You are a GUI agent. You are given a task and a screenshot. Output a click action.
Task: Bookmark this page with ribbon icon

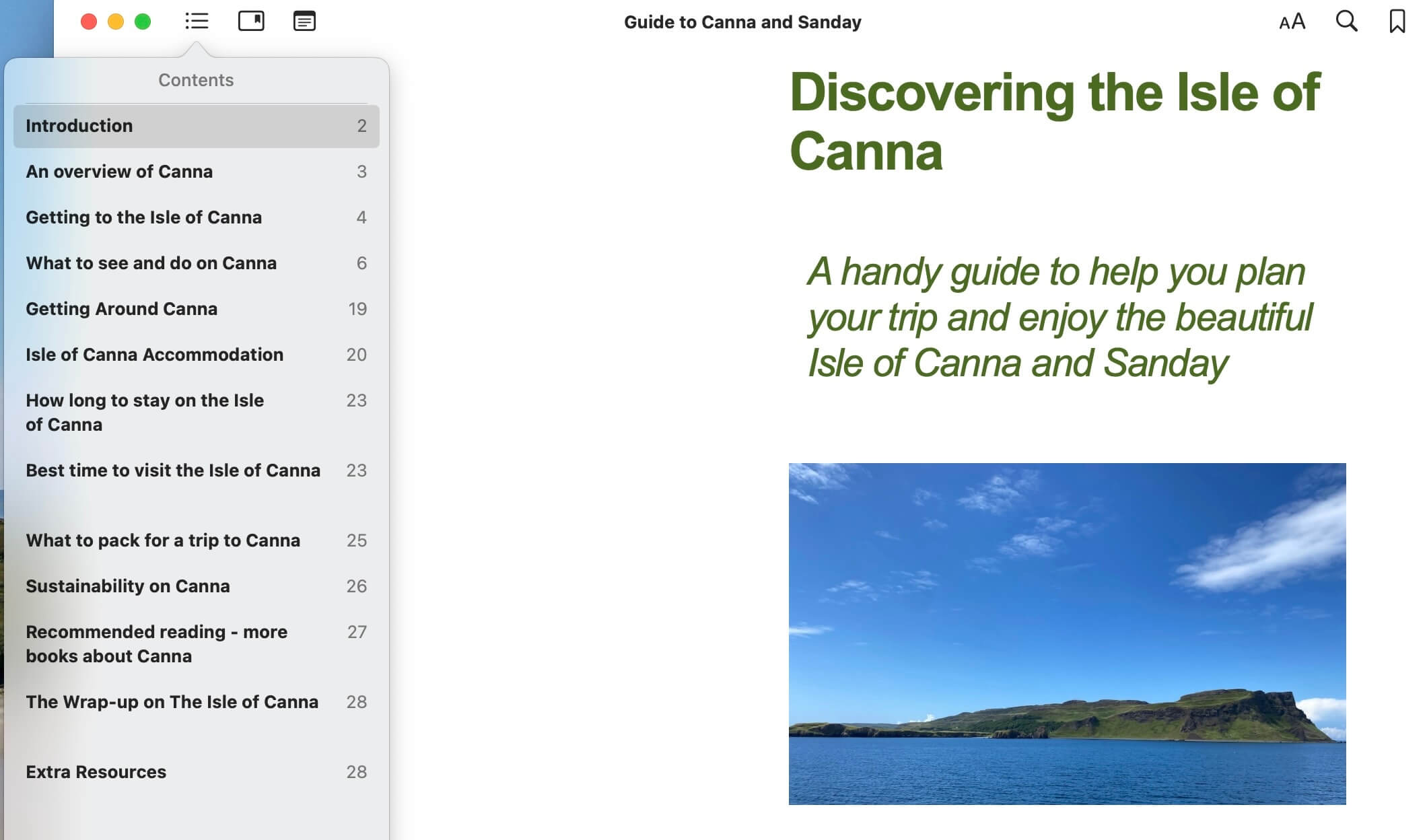pyautogui.click(x=1397, y=22)
